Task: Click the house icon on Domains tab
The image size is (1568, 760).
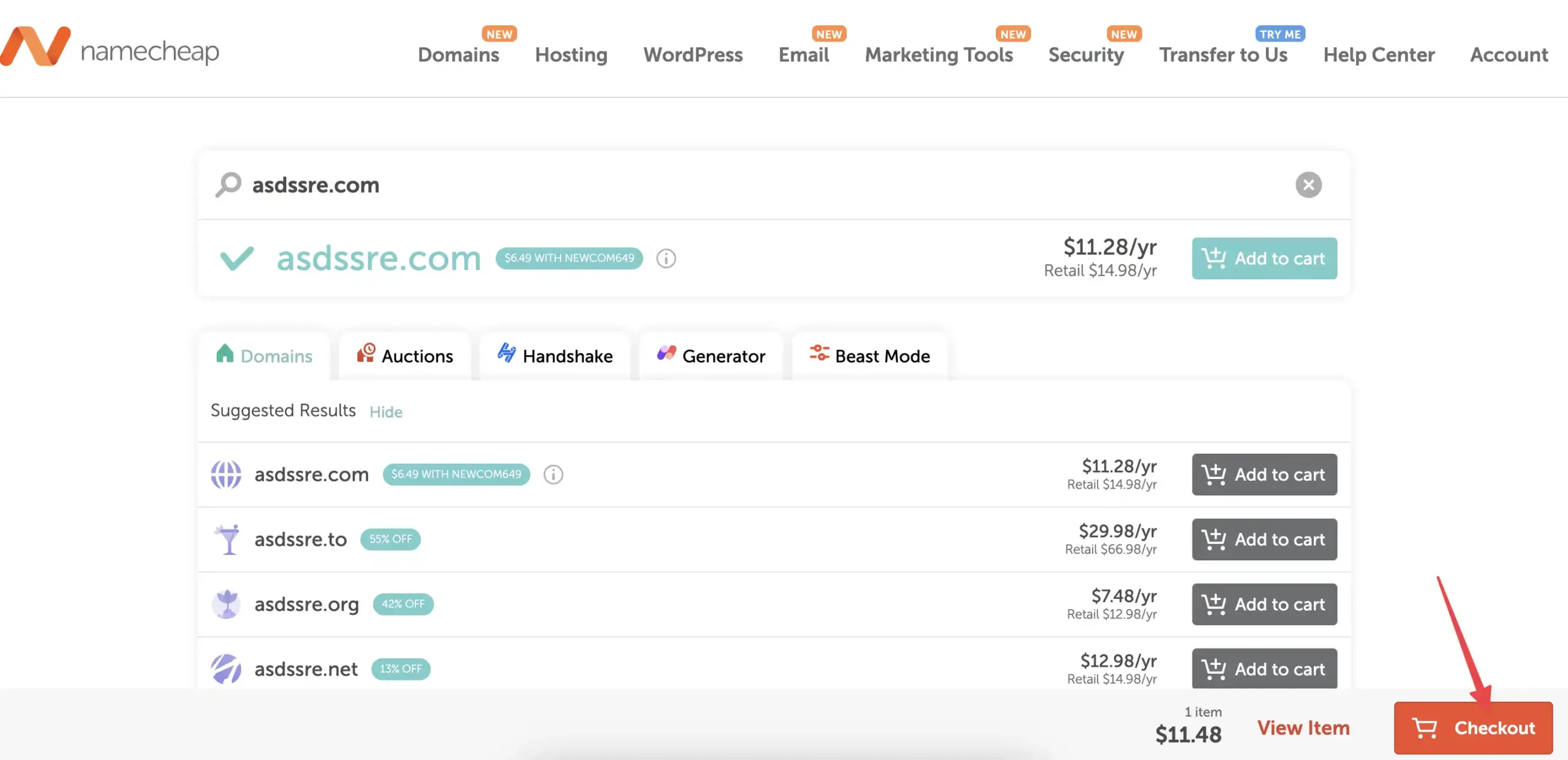Action: (x=225, y=353)
